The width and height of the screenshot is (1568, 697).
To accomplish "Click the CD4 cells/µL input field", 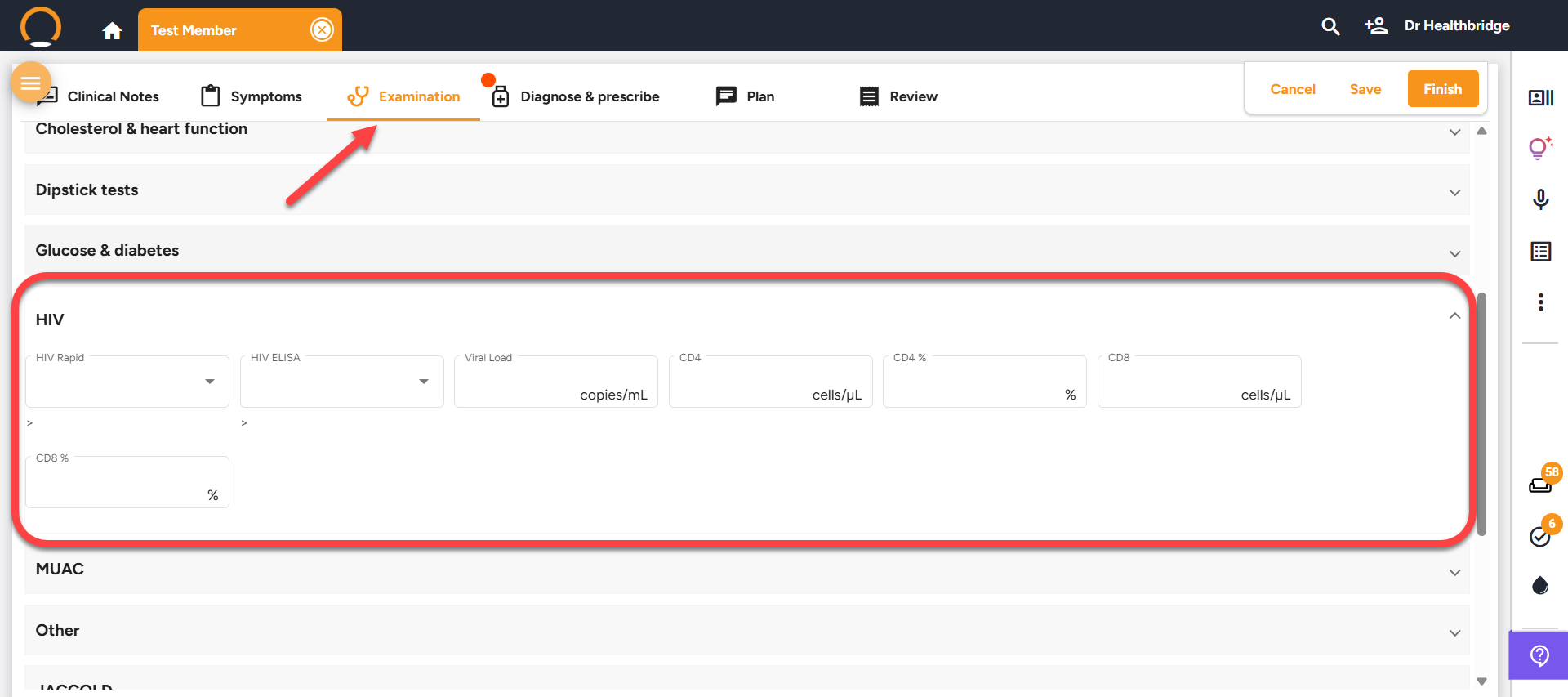I will 771,382.
